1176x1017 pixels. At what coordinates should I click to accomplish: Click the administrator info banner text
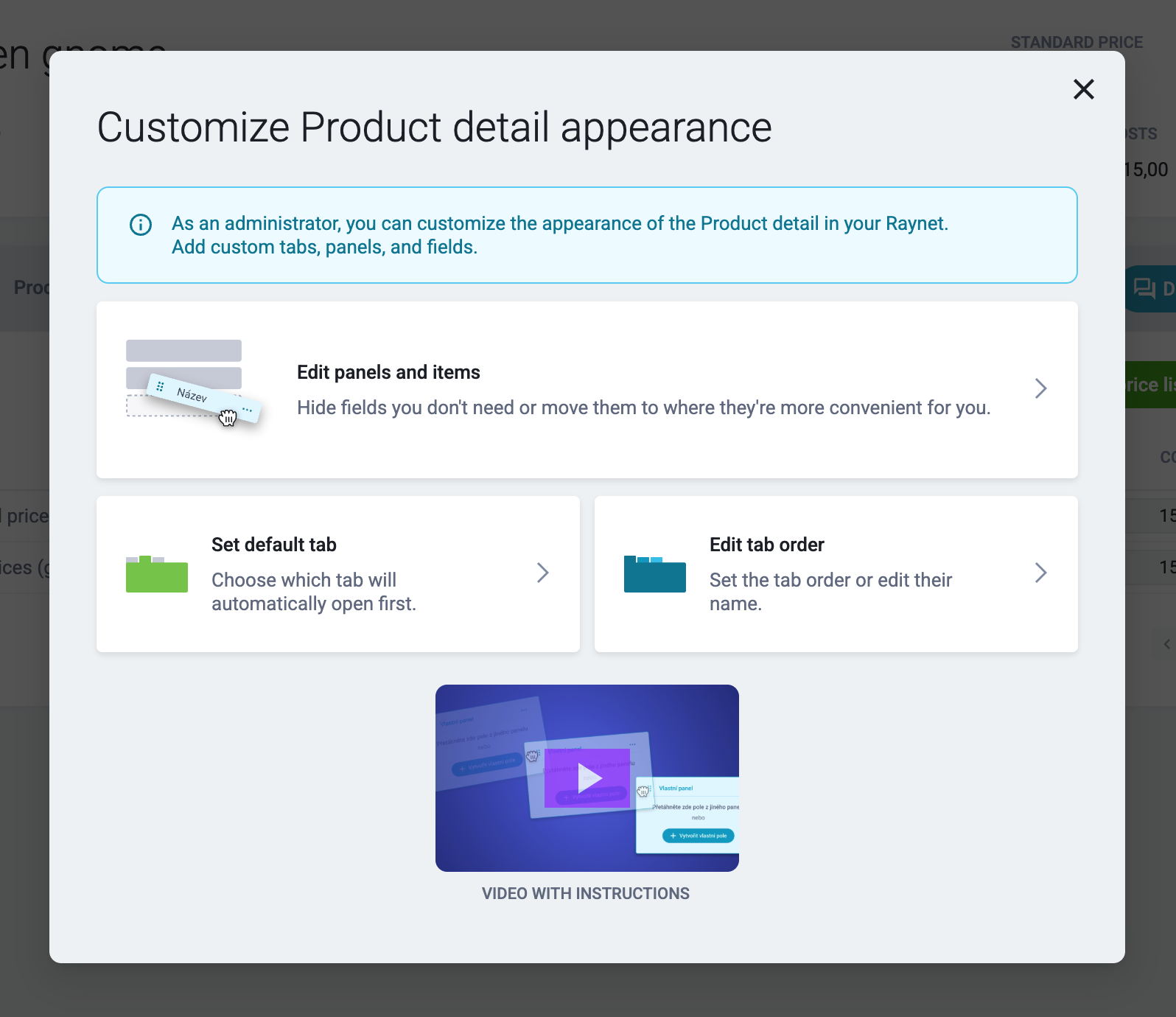(560, 235)
